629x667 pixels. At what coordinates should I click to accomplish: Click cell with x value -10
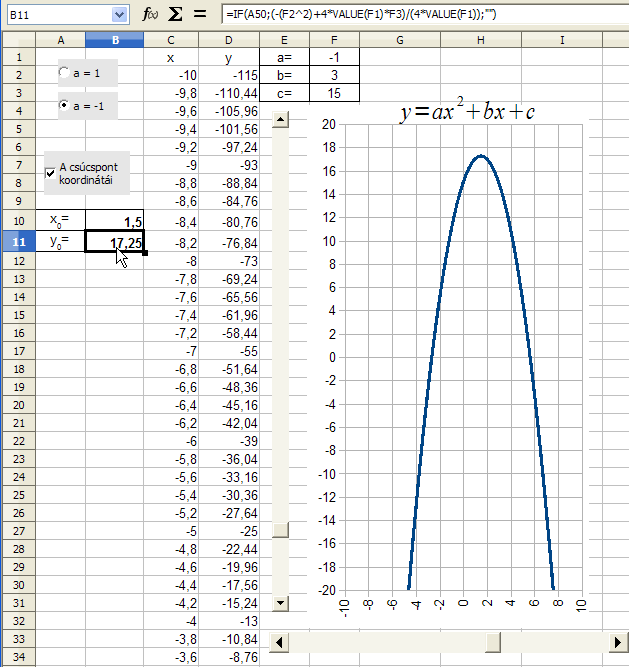[x=171, y=75]
